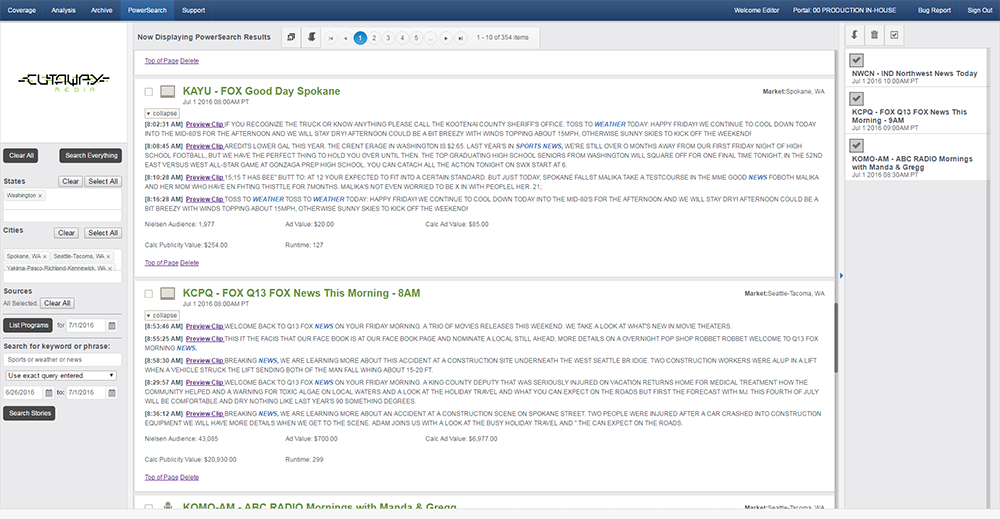Image resolution: width=1000 pixels, height=519 pixels.
Task: Click the download arrow icon in results toolbar
Action: pos(311,38)
